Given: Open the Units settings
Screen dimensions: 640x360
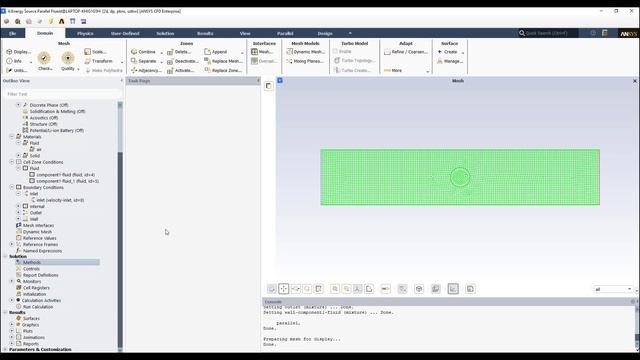Looking at the screenshot, I should coord(17,70).
